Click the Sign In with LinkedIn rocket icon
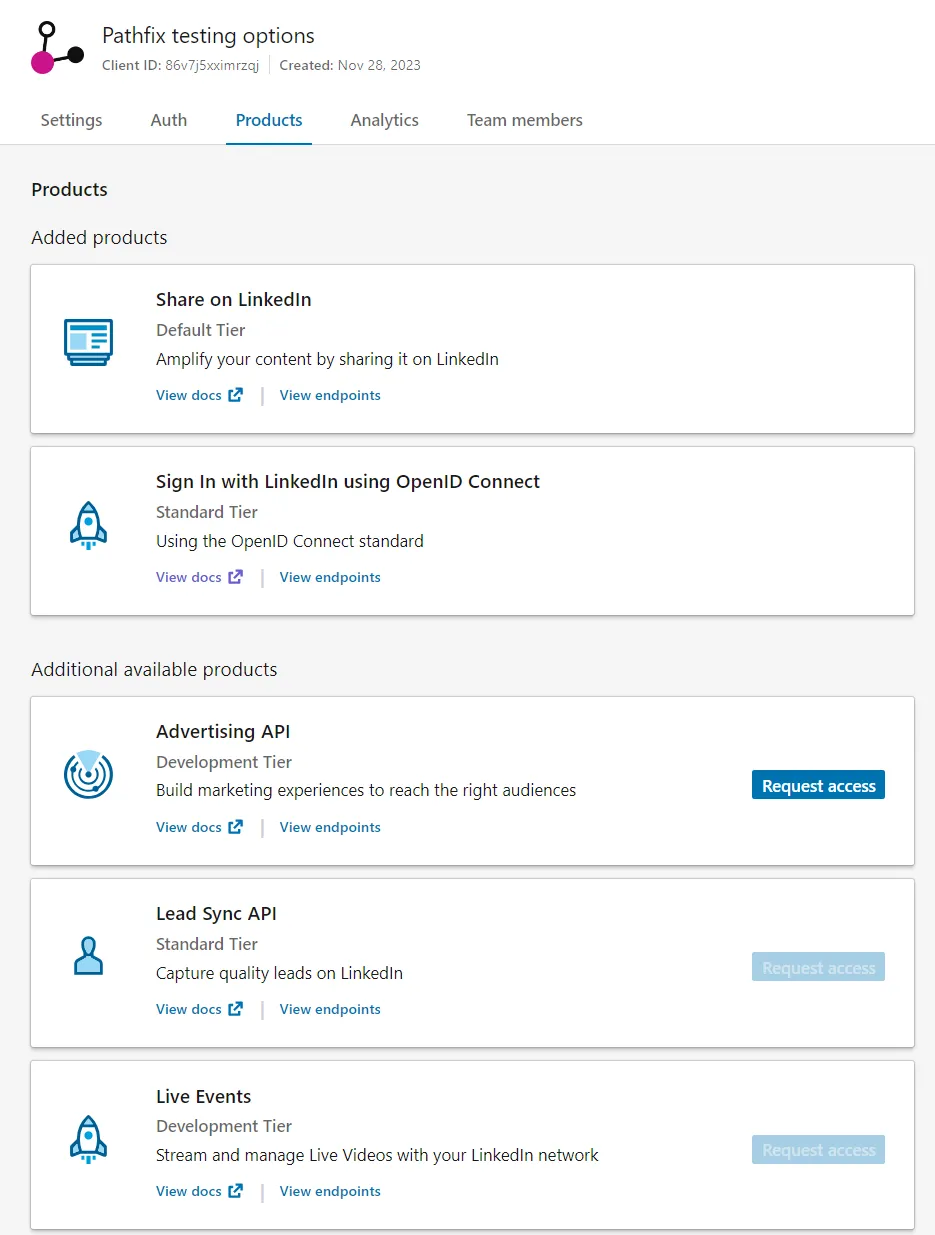 click(88, 525)
